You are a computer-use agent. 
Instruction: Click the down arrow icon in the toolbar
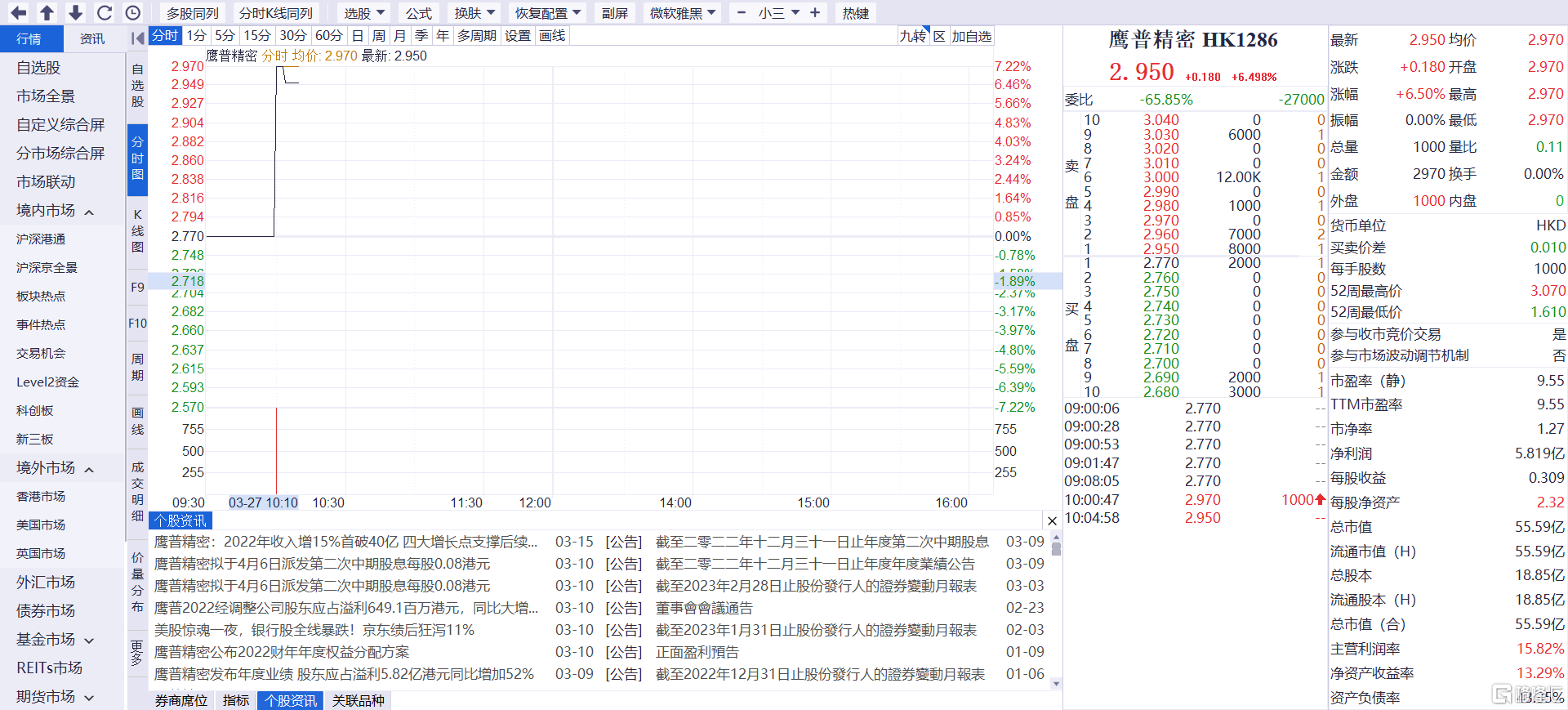[76, 13]
